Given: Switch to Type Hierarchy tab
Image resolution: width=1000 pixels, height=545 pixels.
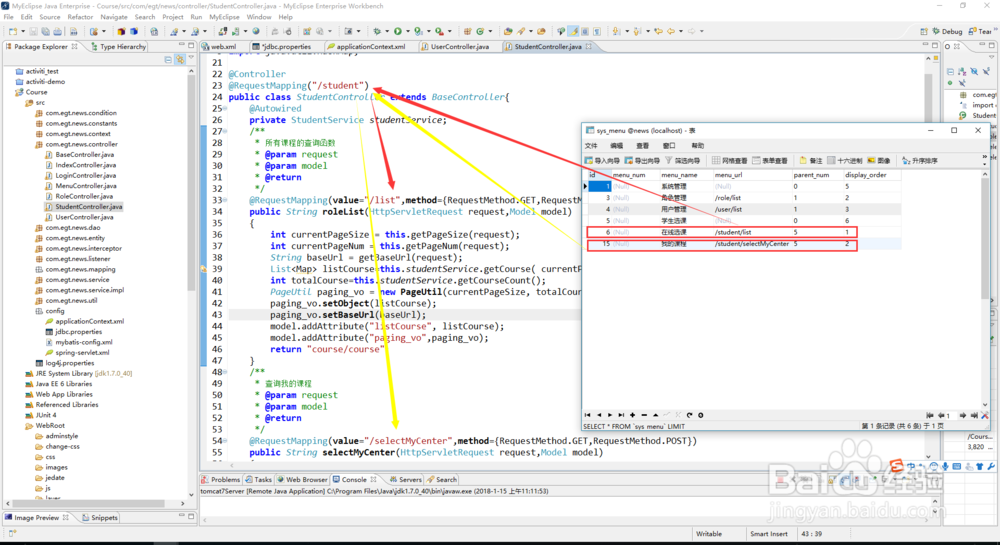Looking at the screenshot, I should point(119,47).
